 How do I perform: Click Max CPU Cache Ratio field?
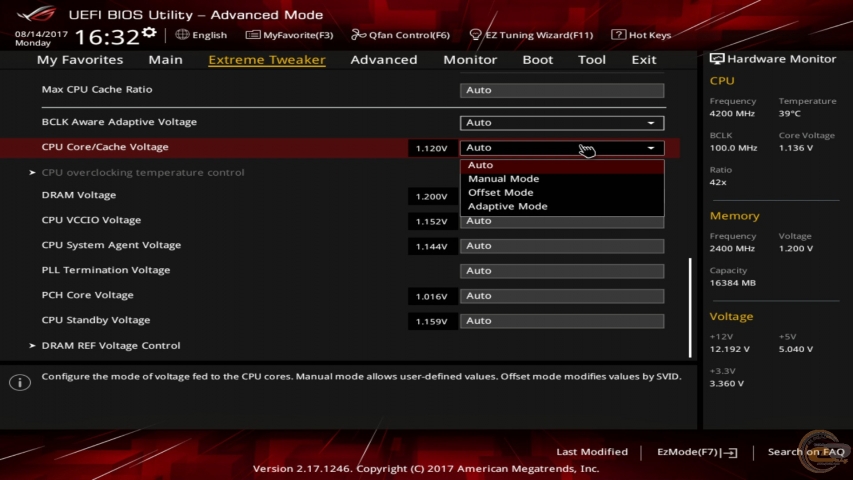click(x=562, y=90)
